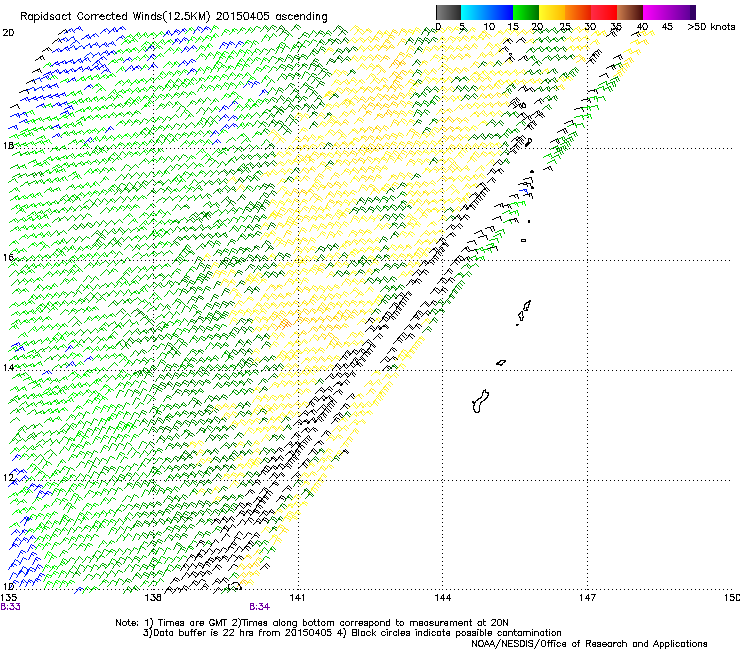Click the 'Rapidscat Corrected Winds(12.5KM)' chart title
Screen dimensions: 740x650
pos(115,16)
